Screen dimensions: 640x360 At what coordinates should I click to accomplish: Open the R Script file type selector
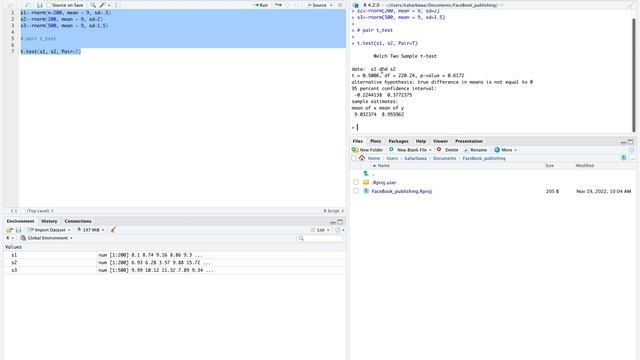click(333, 211)
